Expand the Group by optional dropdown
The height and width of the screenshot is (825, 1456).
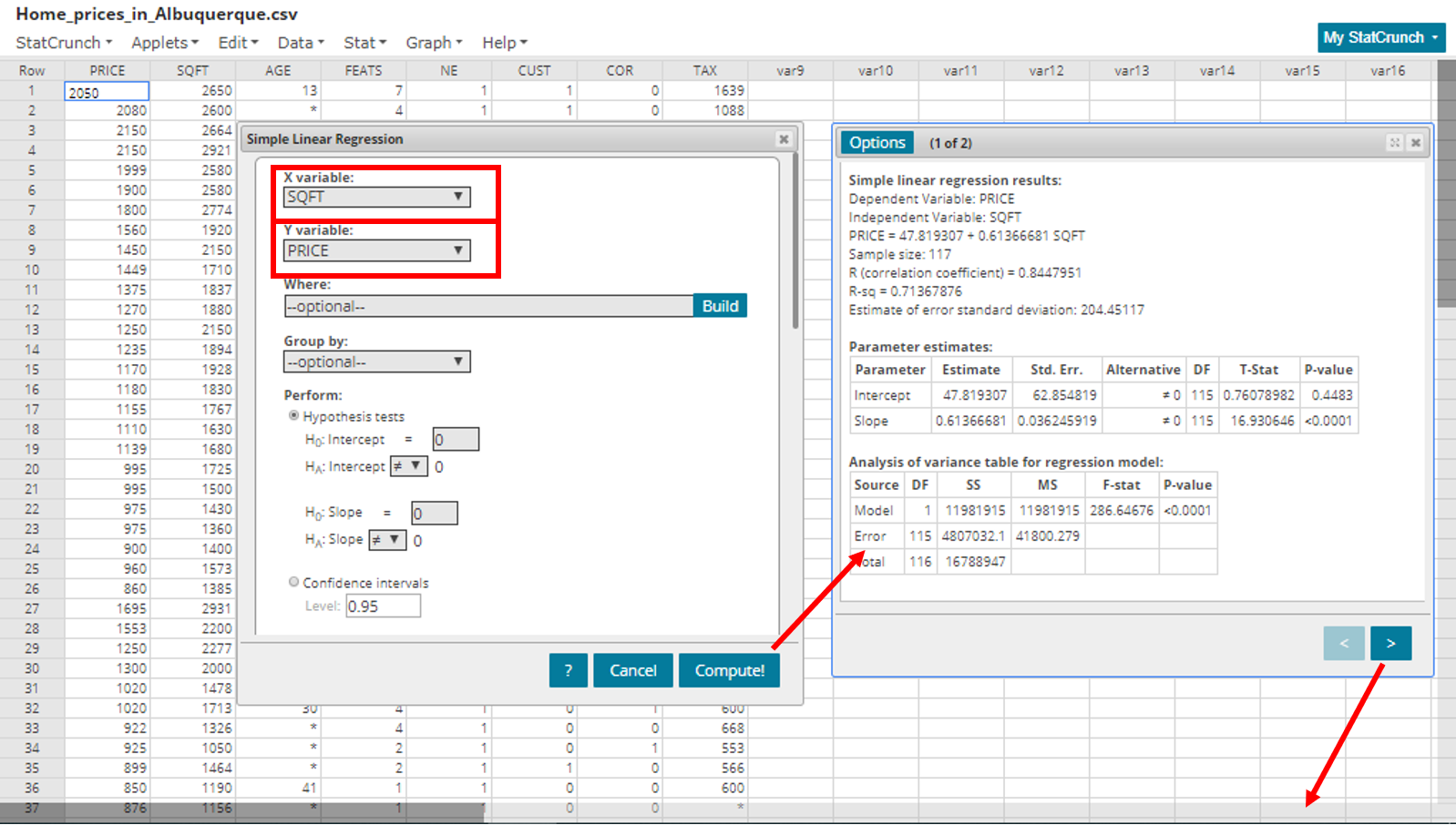377,362
